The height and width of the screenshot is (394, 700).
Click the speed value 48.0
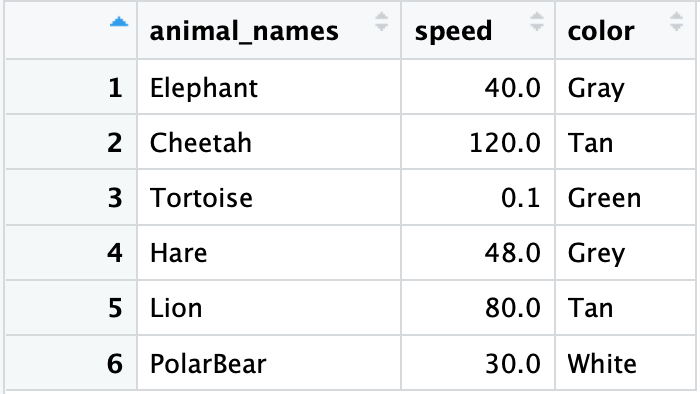(512, 253)
